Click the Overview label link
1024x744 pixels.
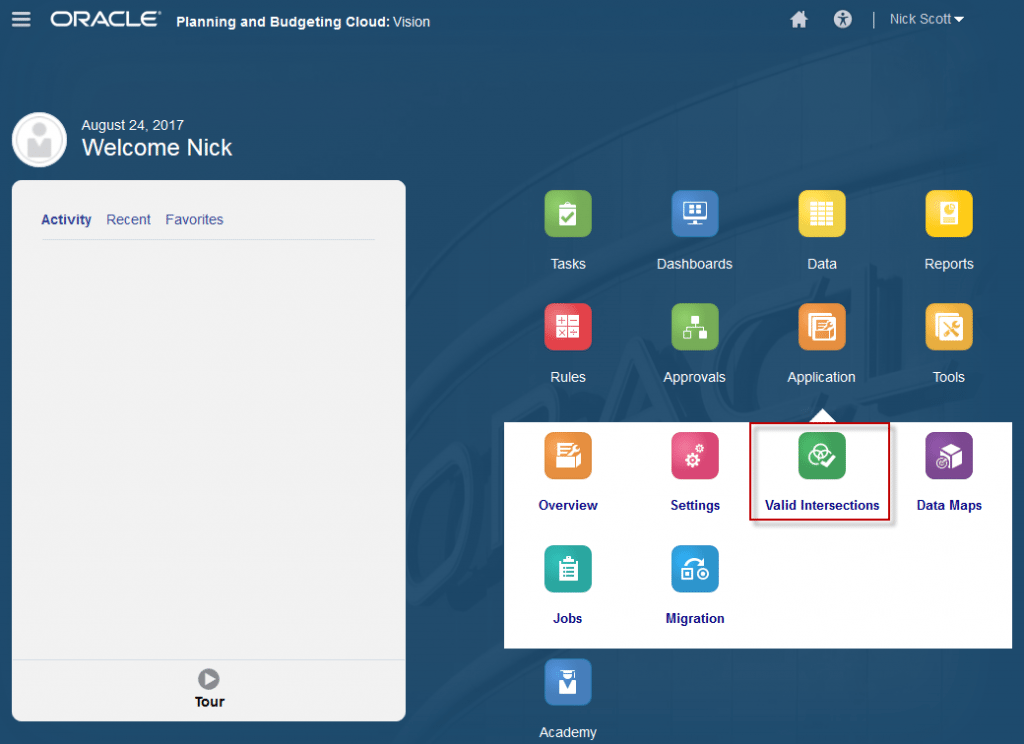(568, 505)
